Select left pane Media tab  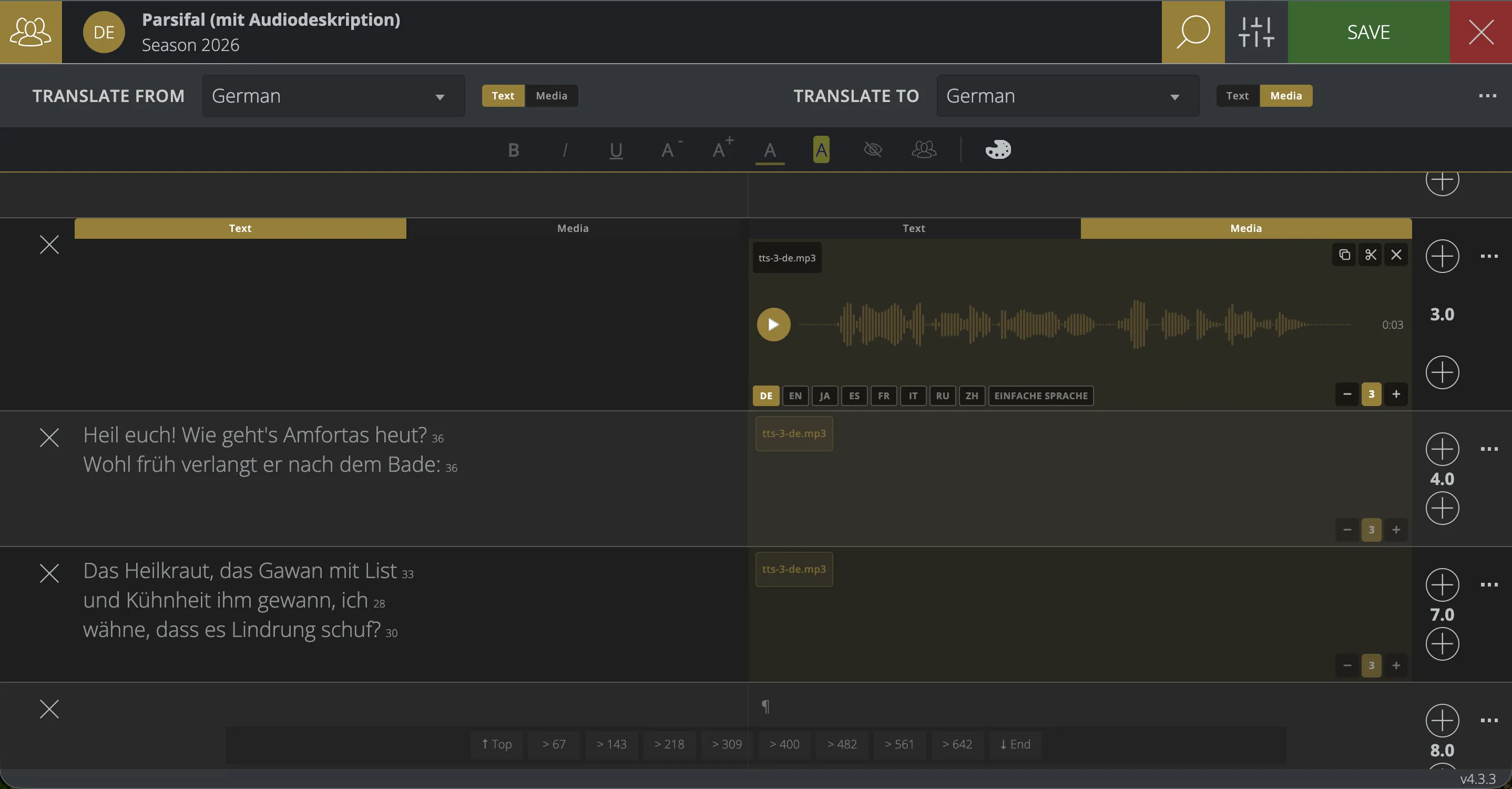point(573,228)
